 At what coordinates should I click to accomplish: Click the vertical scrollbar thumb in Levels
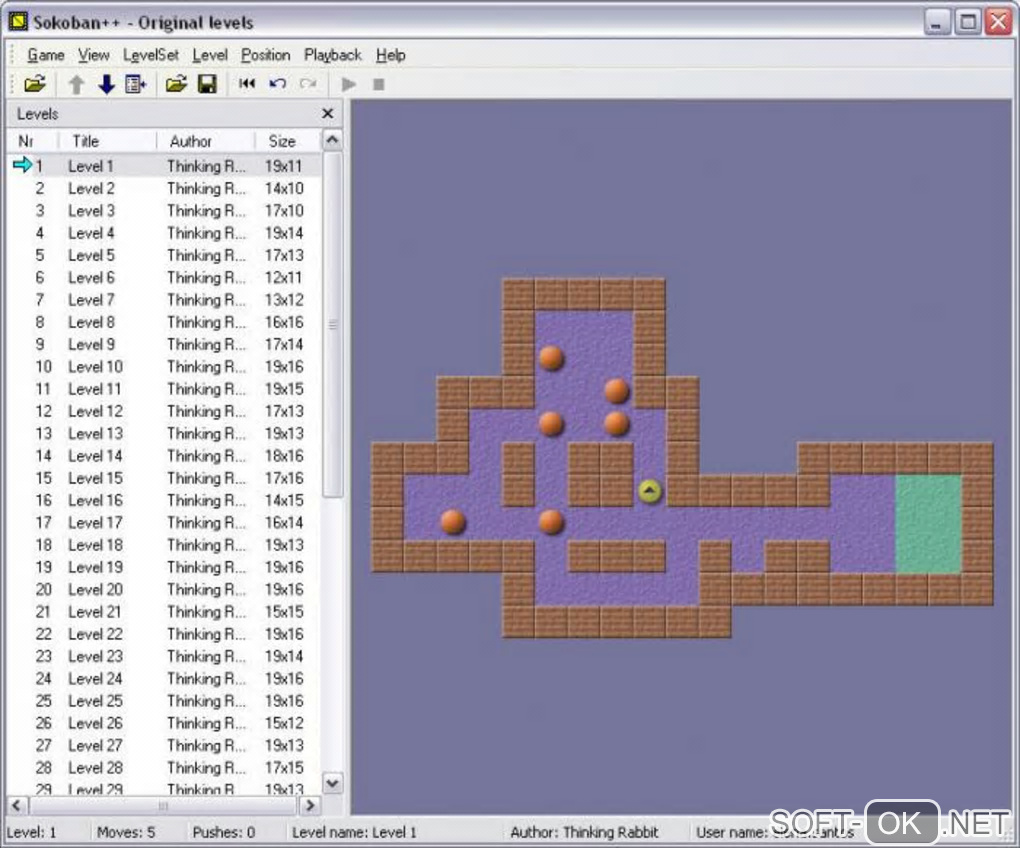332,325
